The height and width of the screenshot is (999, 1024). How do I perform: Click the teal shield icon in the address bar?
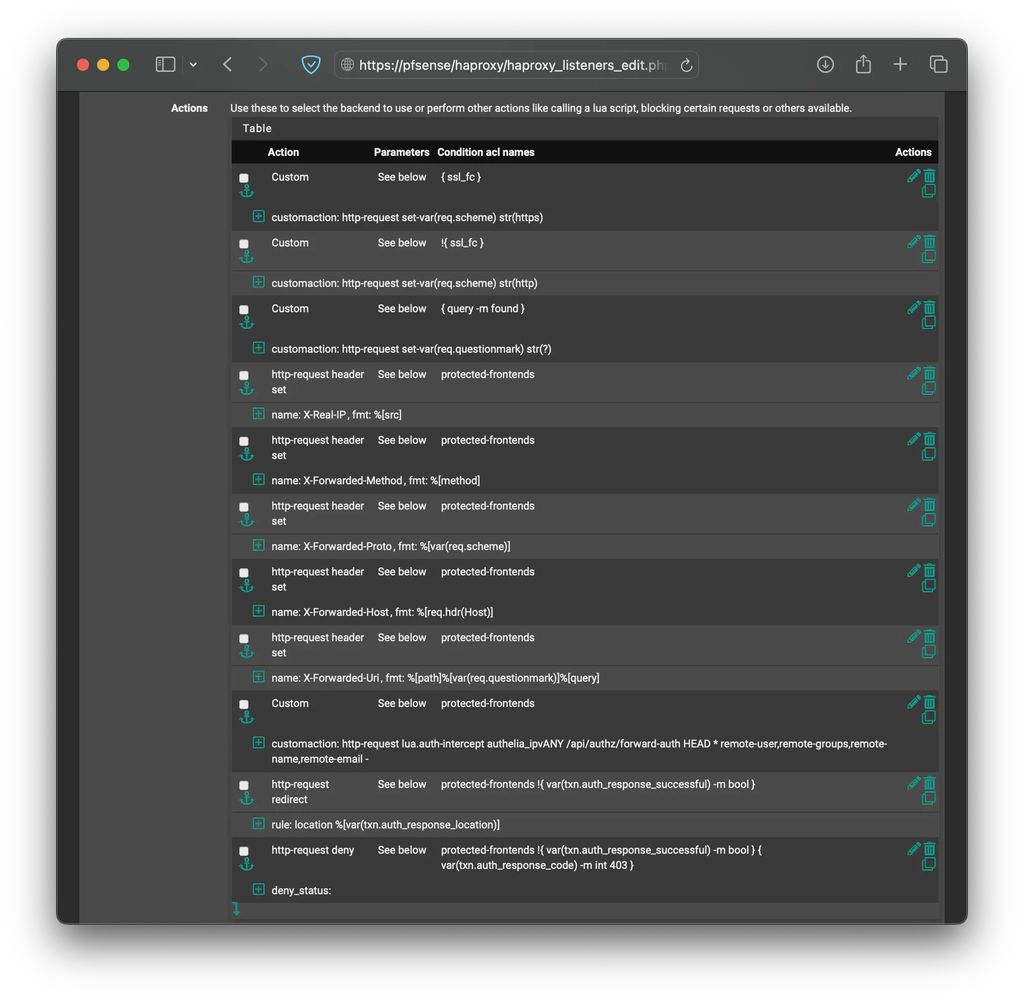[x=310, y=64]
